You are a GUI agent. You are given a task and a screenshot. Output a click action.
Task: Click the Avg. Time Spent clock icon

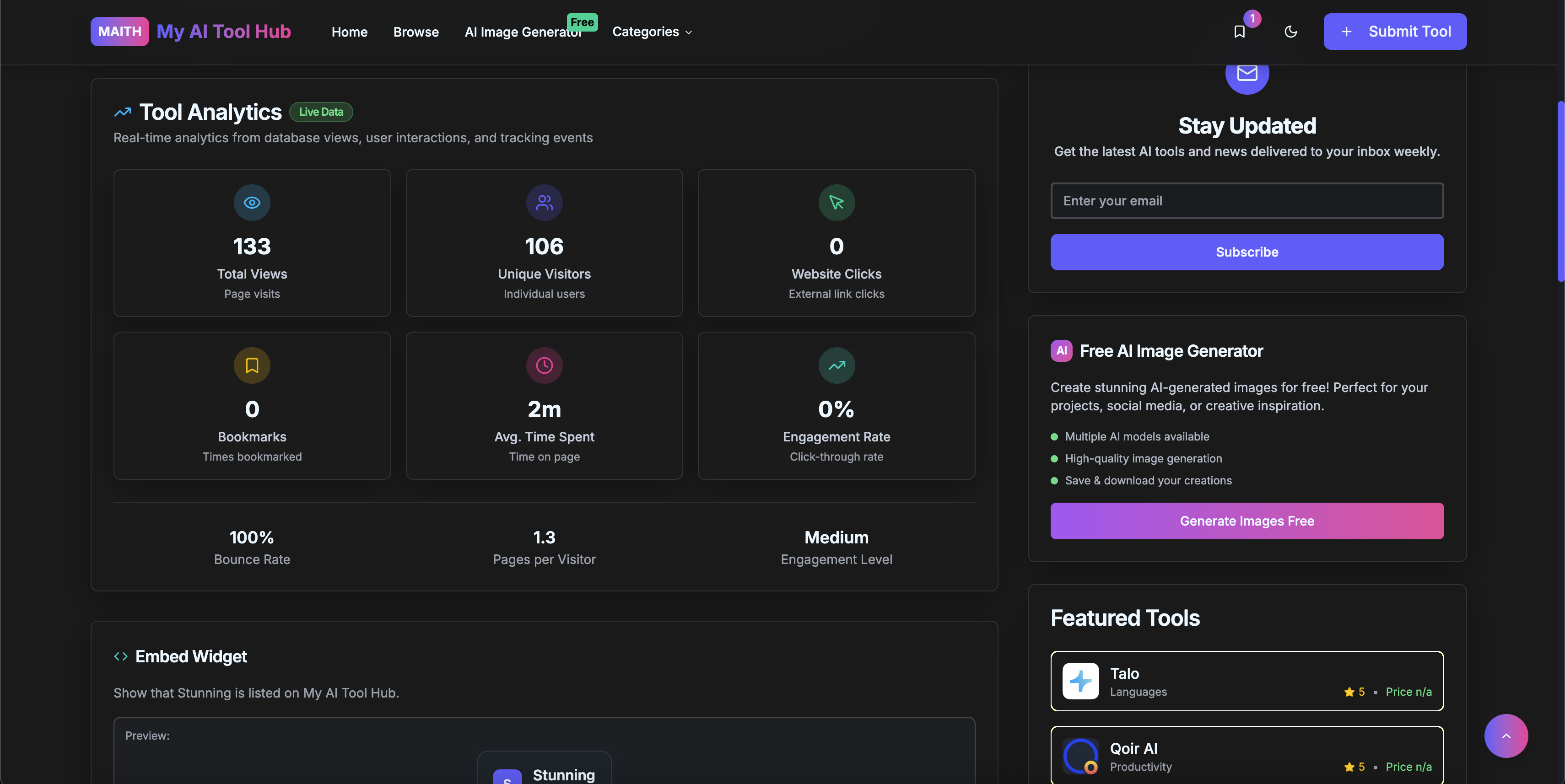pyautogui.click(x=545, y=365)
